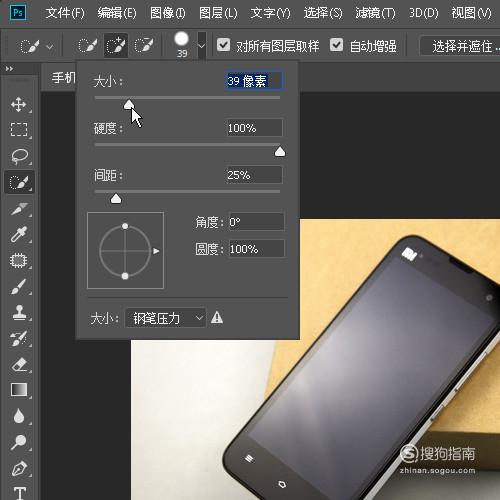Open the 视图(V) menu
Screen dimensions: 500x500
tap(471, 13)
